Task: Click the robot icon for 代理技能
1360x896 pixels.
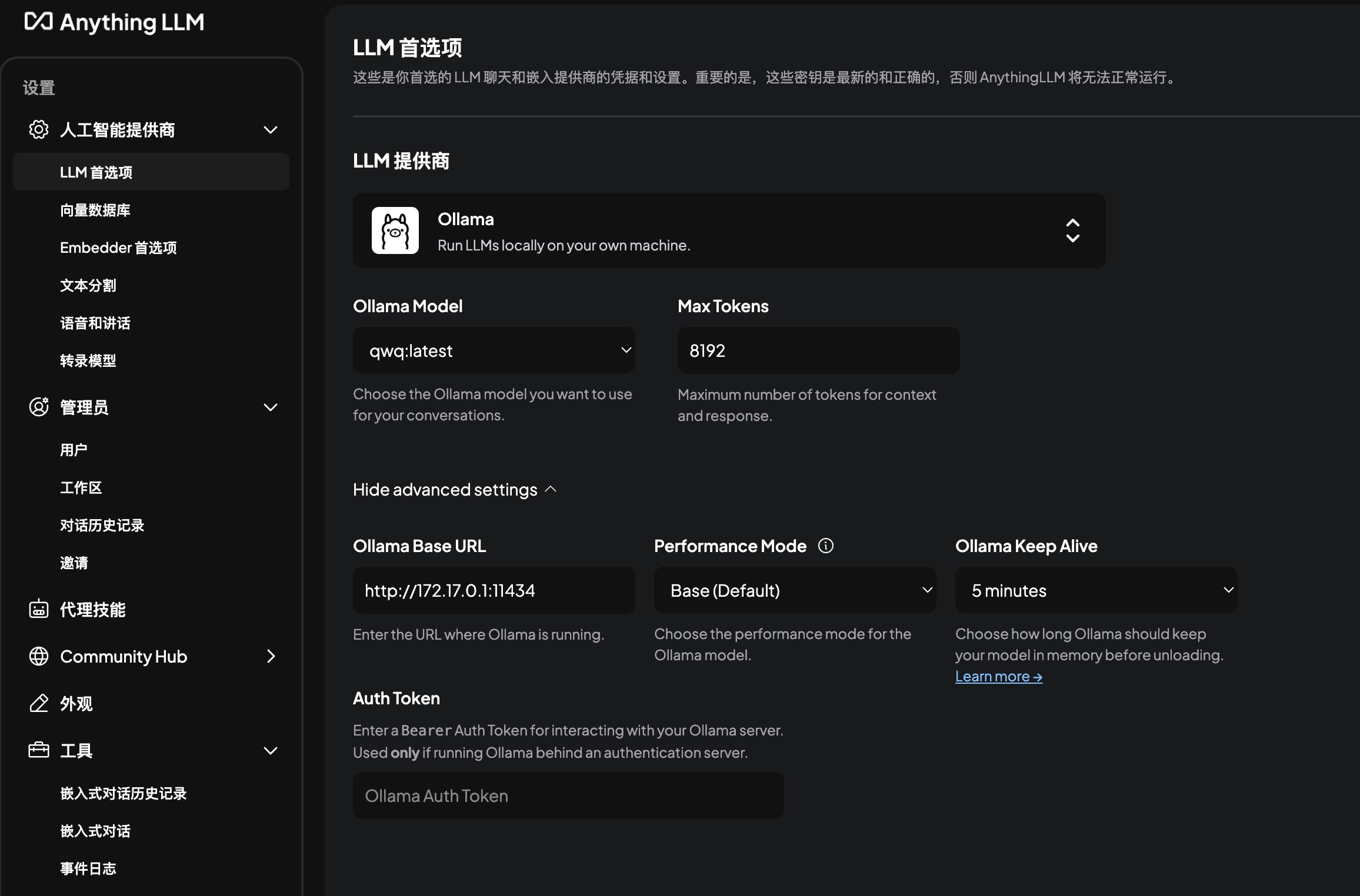Action: (39, 609)
